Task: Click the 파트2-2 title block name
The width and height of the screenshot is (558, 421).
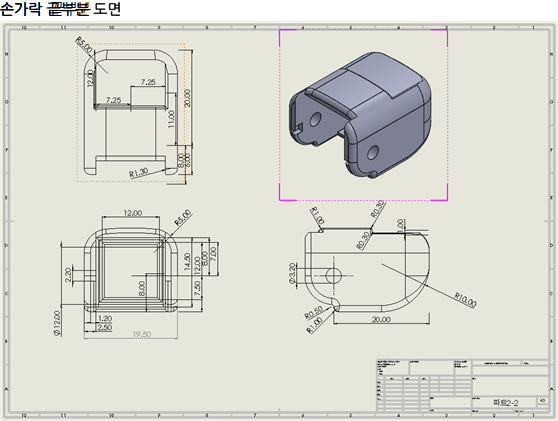Action: coord(505,403)
